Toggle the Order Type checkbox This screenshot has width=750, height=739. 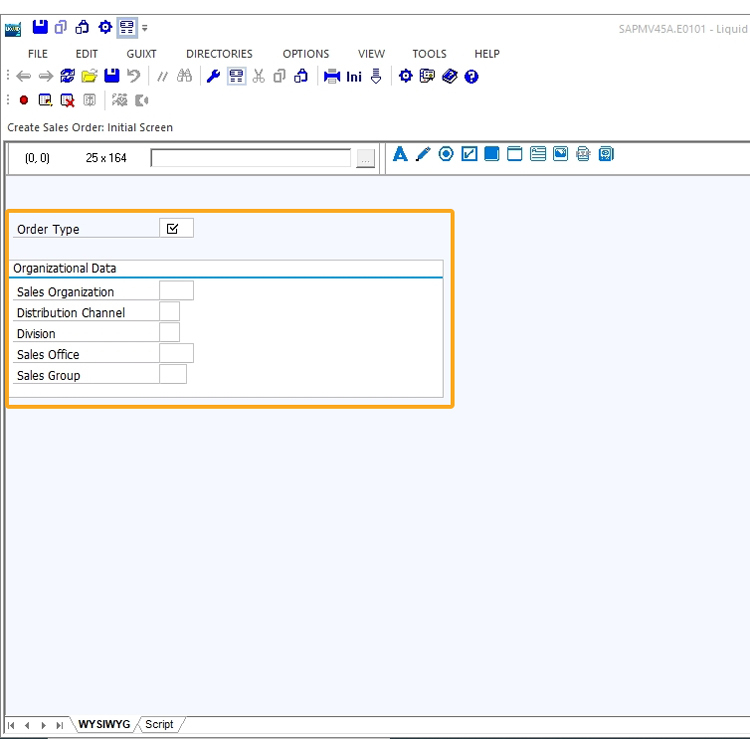click(173, 229)
